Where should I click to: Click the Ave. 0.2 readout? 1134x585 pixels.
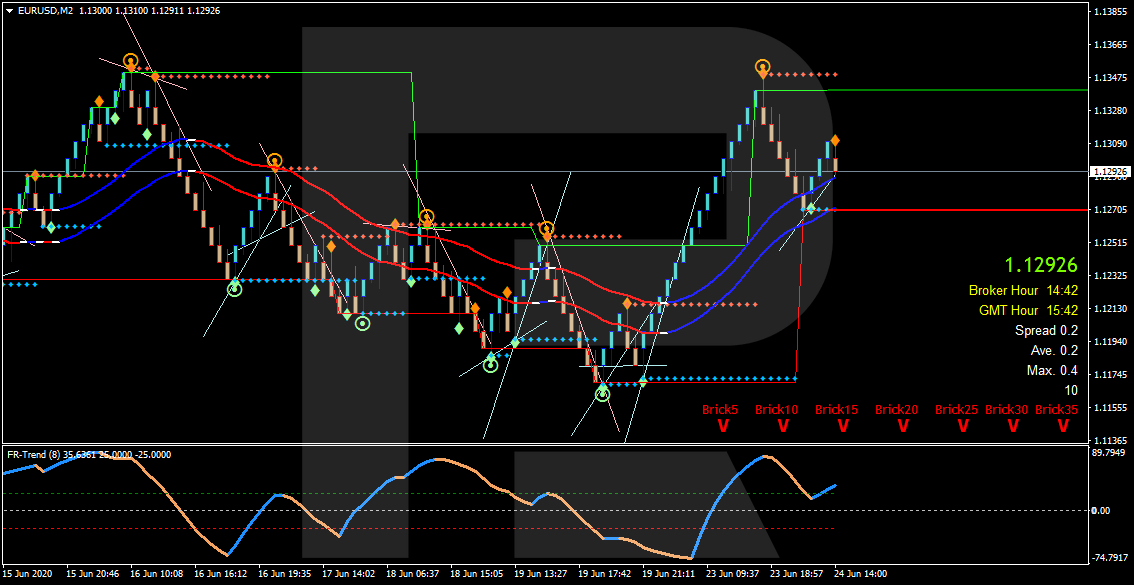1054,351
